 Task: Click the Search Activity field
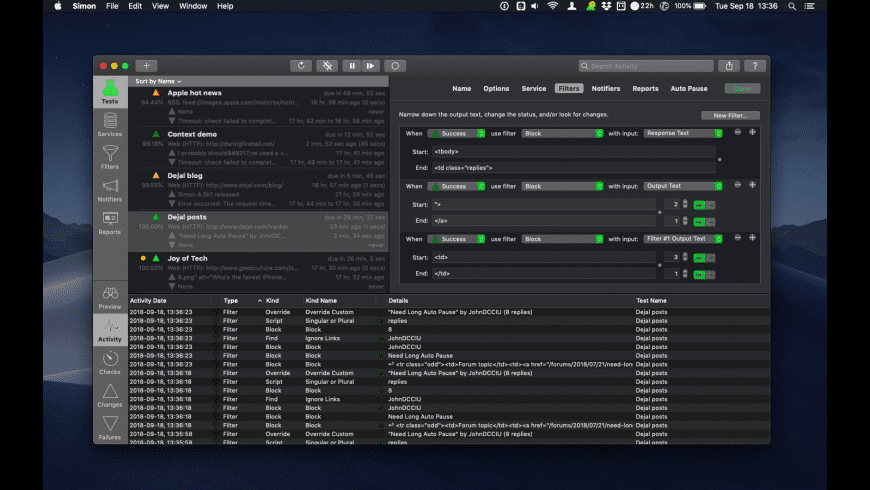[x=646, y=66]
